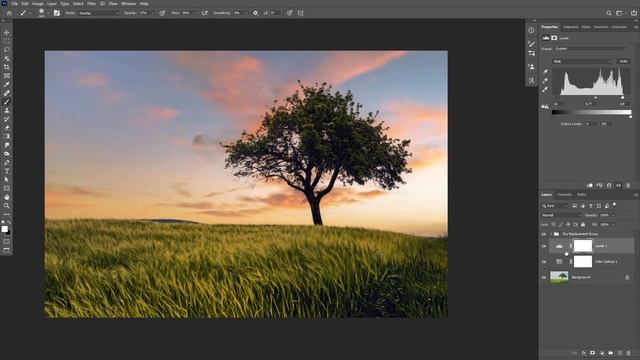
Task: Select the Crop tool
Action: [7, 67]
